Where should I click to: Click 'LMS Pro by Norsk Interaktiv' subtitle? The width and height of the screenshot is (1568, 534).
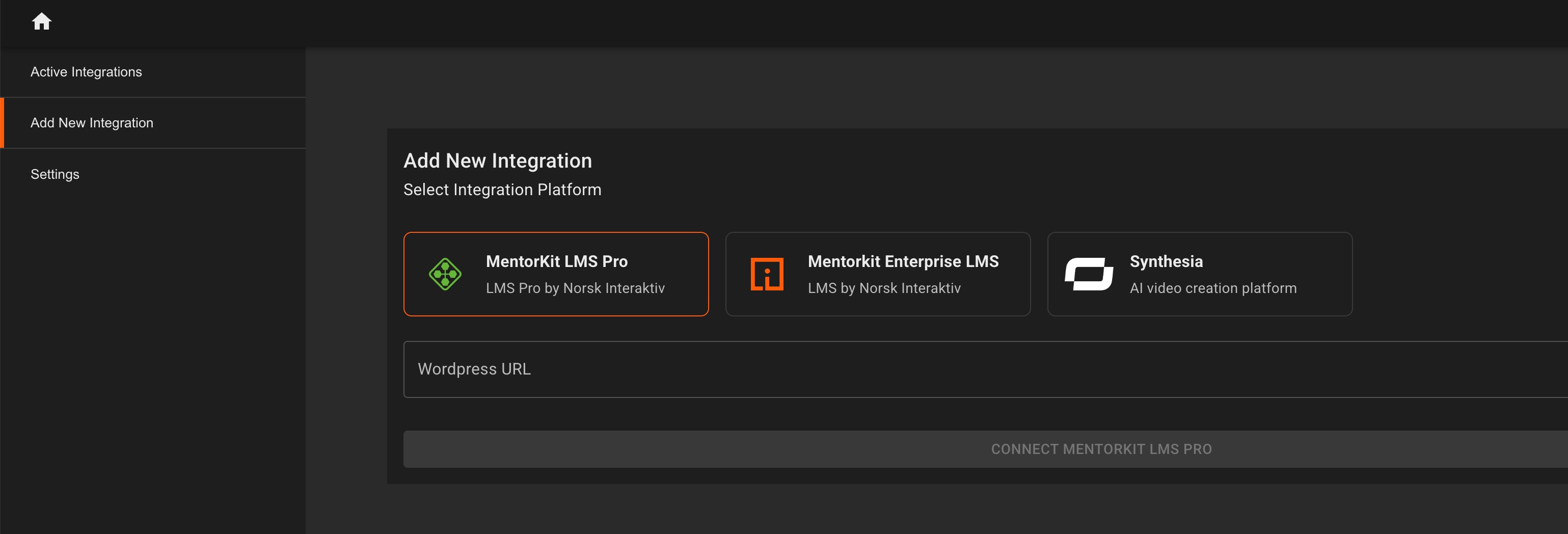coord(575,288)
